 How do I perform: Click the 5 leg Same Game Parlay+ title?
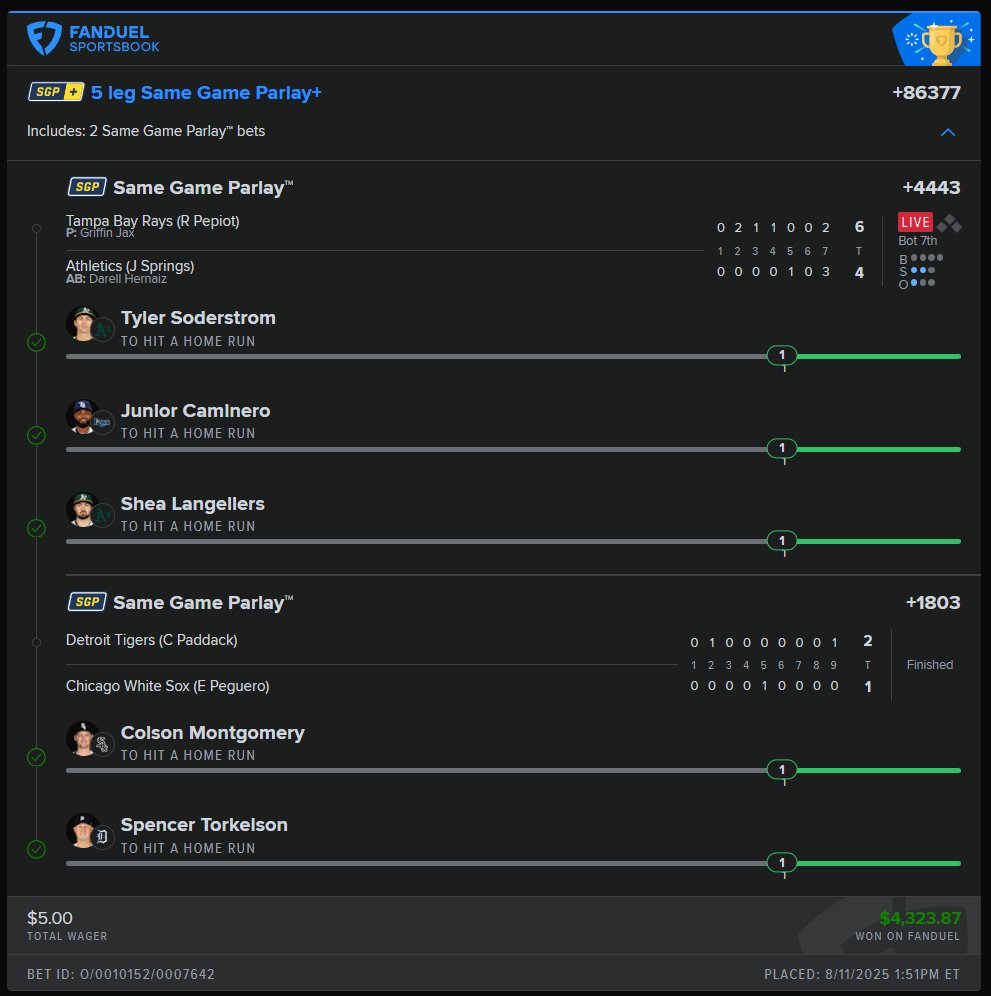pyautogui.click(x=206, y=93)
